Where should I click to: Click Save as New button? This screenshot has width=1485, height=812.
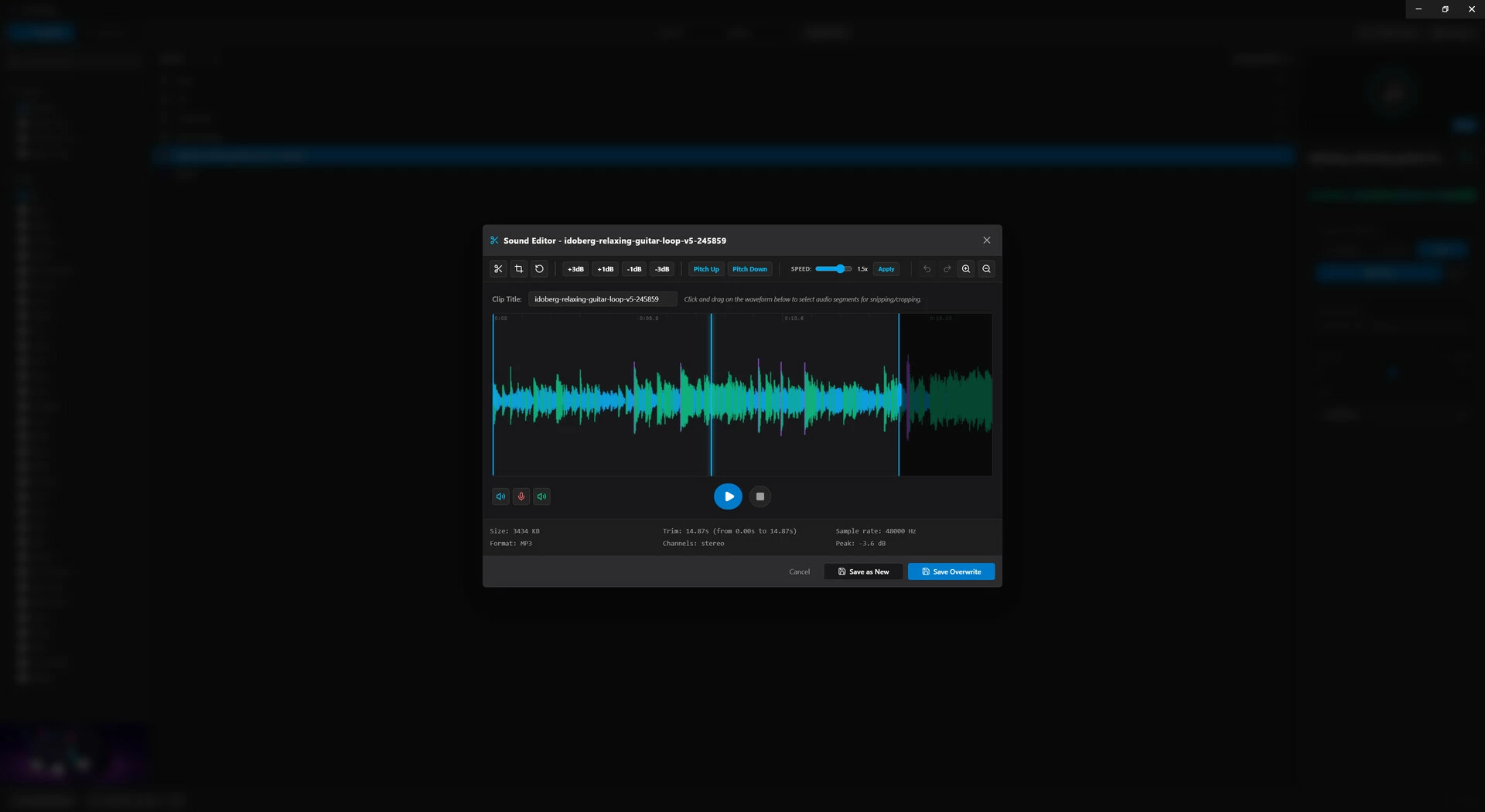point(863,571)
